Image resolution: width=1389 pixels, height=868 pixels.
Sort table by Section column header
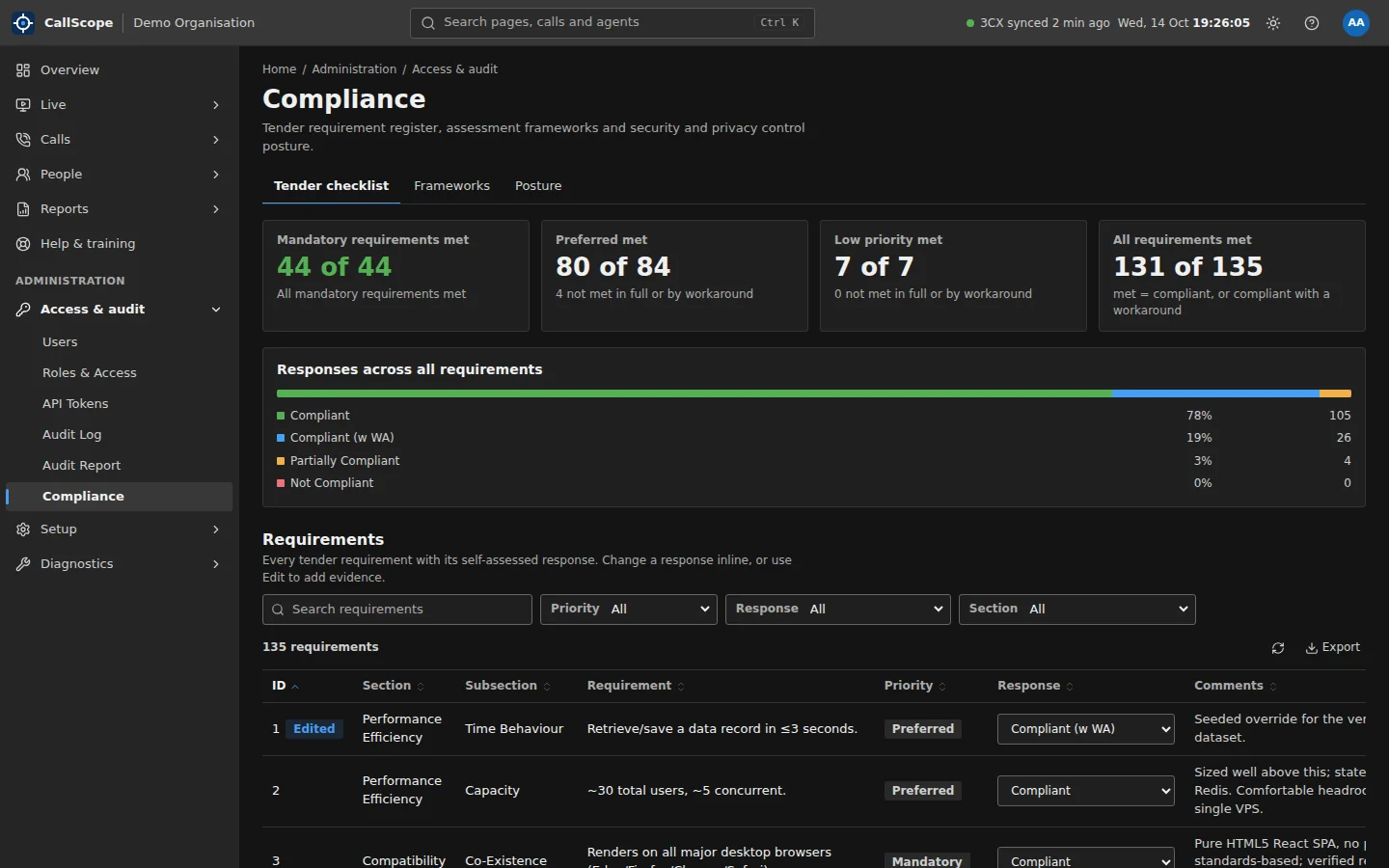[393, 686]
